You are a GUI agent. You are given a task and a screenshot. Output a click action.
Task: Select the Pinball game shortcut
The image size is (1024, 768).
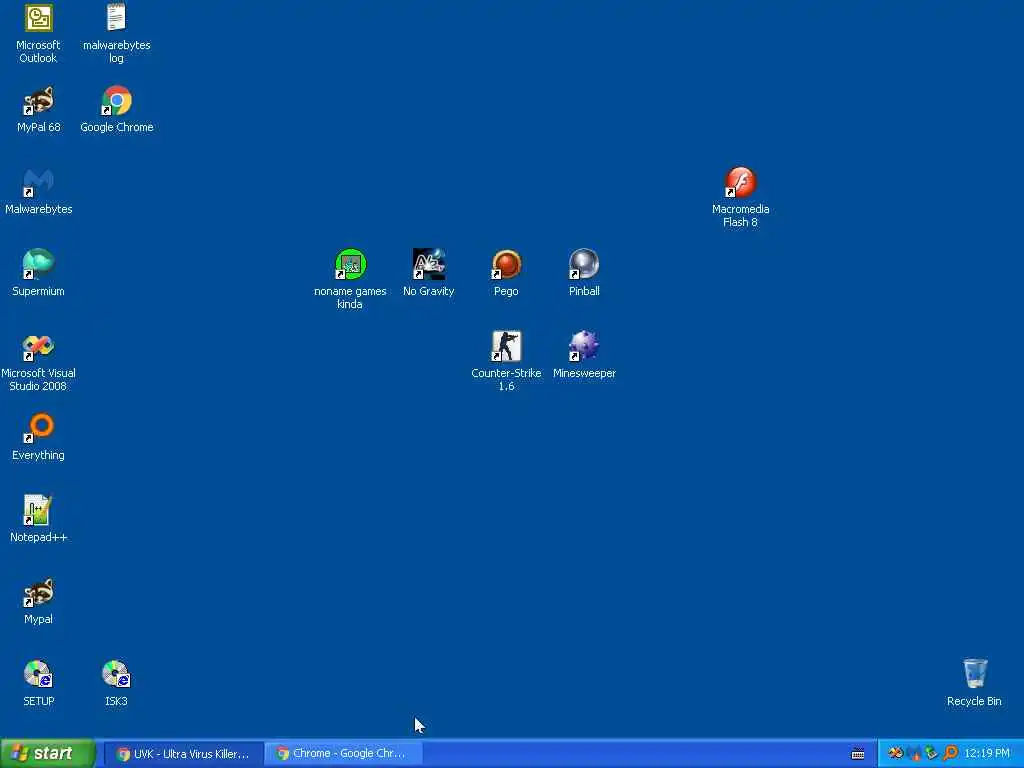[584, 274]
